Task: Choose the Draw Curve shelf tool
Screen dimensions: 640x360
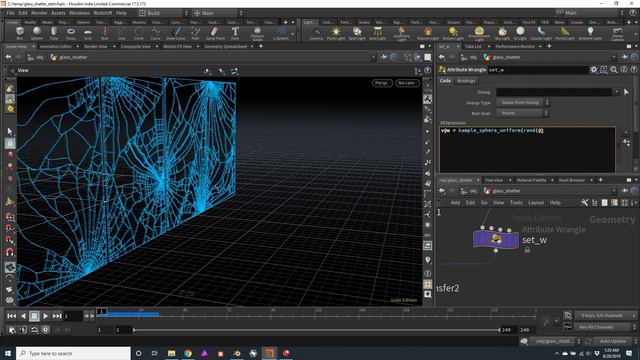Action: click(x=176, y=33)
